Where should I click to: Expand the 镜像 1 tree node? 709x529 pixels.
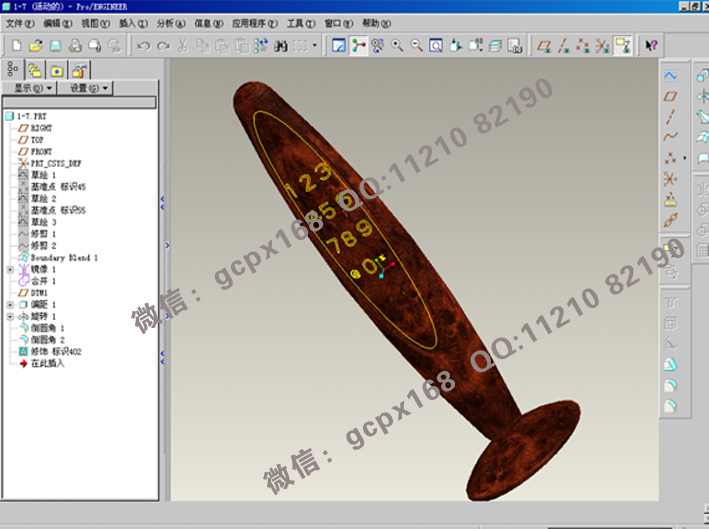(10, 269)
